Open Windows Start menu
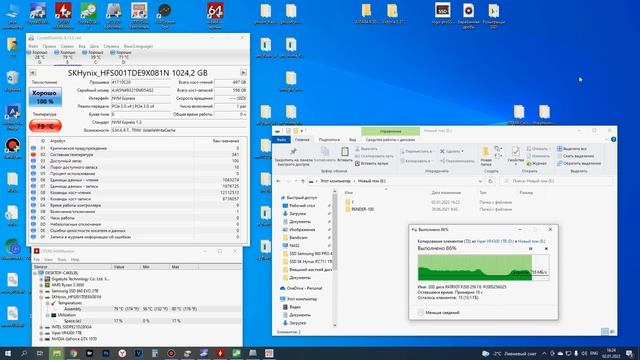The height and width of the screenshot is (360, 640). pyautogui.click(x=8, y=353)
